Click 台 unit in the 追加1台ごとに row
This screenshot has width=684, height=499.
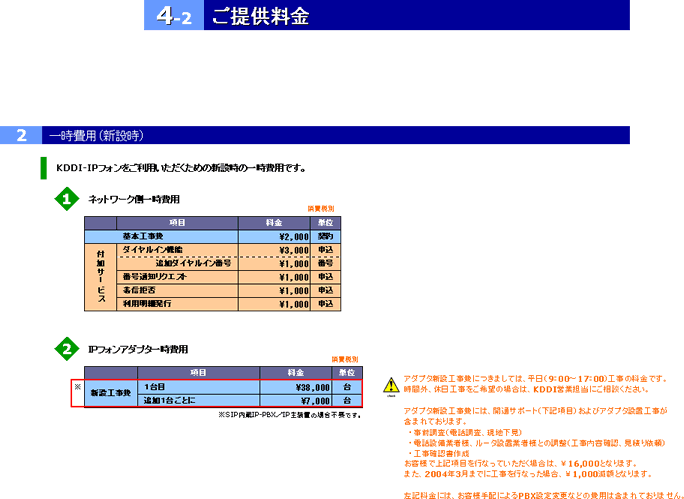pos(347,400)
